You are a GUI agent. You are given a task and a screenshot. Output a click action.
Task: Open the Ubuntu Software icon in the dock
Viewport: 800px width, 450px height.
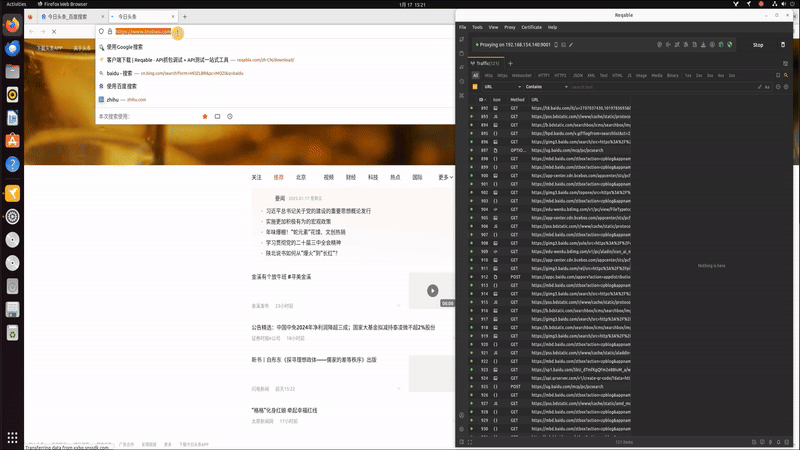tap(12, 141)
